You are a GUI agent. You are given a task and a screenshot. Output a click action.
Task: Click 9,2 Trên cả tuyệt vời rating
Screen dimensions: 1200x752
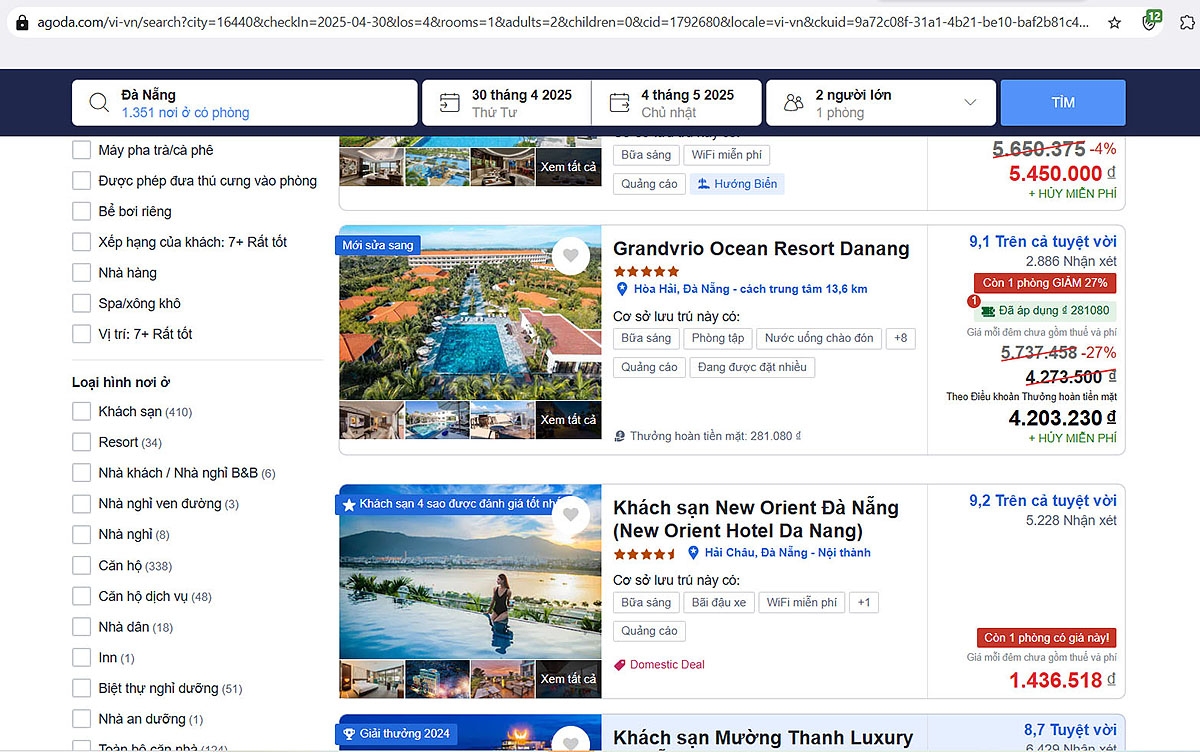click(1043, 501)
